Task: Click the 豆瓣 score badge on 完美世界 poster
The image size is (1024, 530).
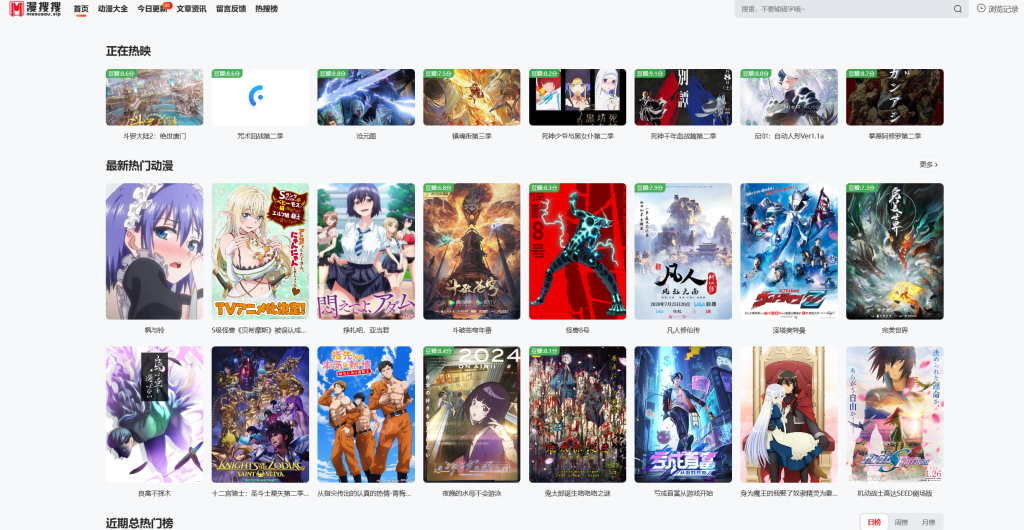Action: (x=861, y=188)
